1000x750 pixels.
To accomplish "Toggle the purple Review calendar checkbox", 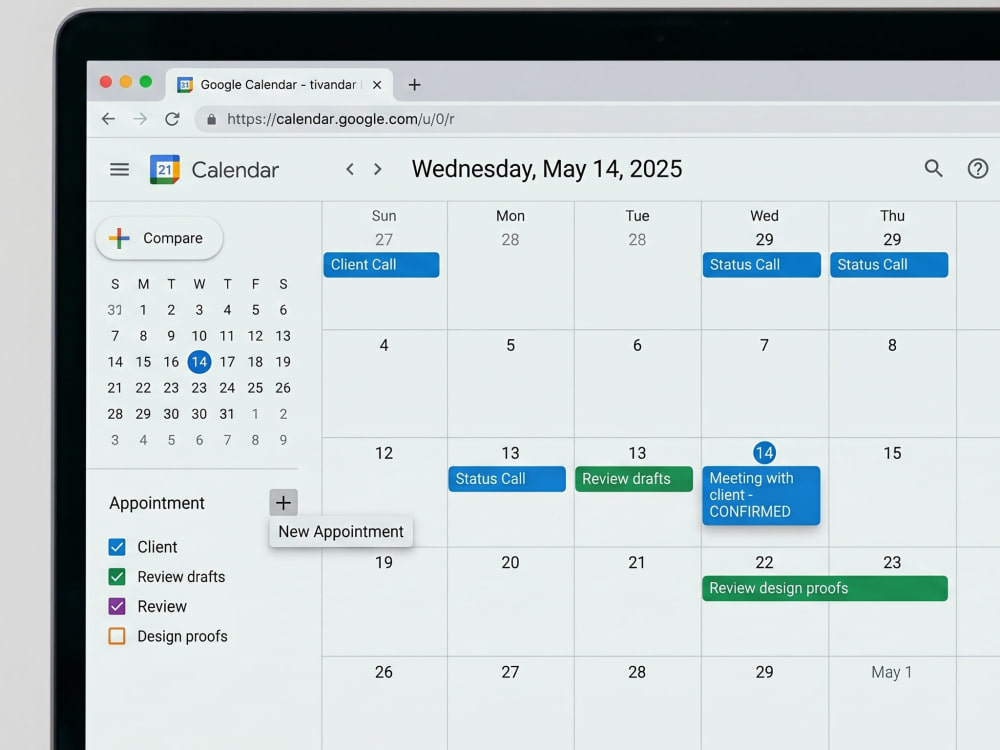I will coord(117,606).
